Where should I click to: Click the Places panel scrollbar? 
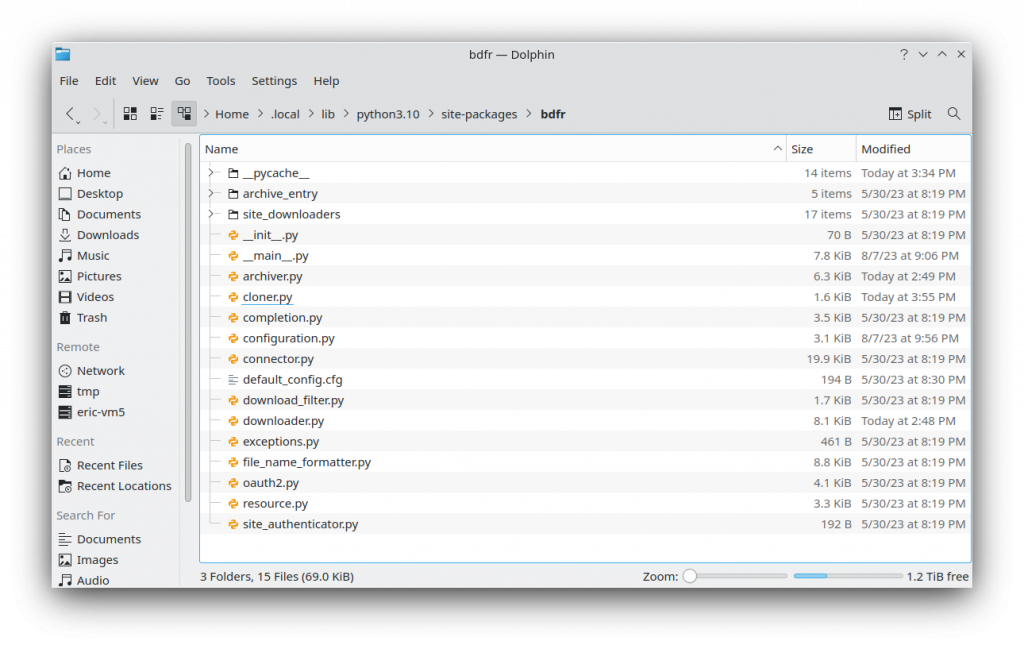188,323
